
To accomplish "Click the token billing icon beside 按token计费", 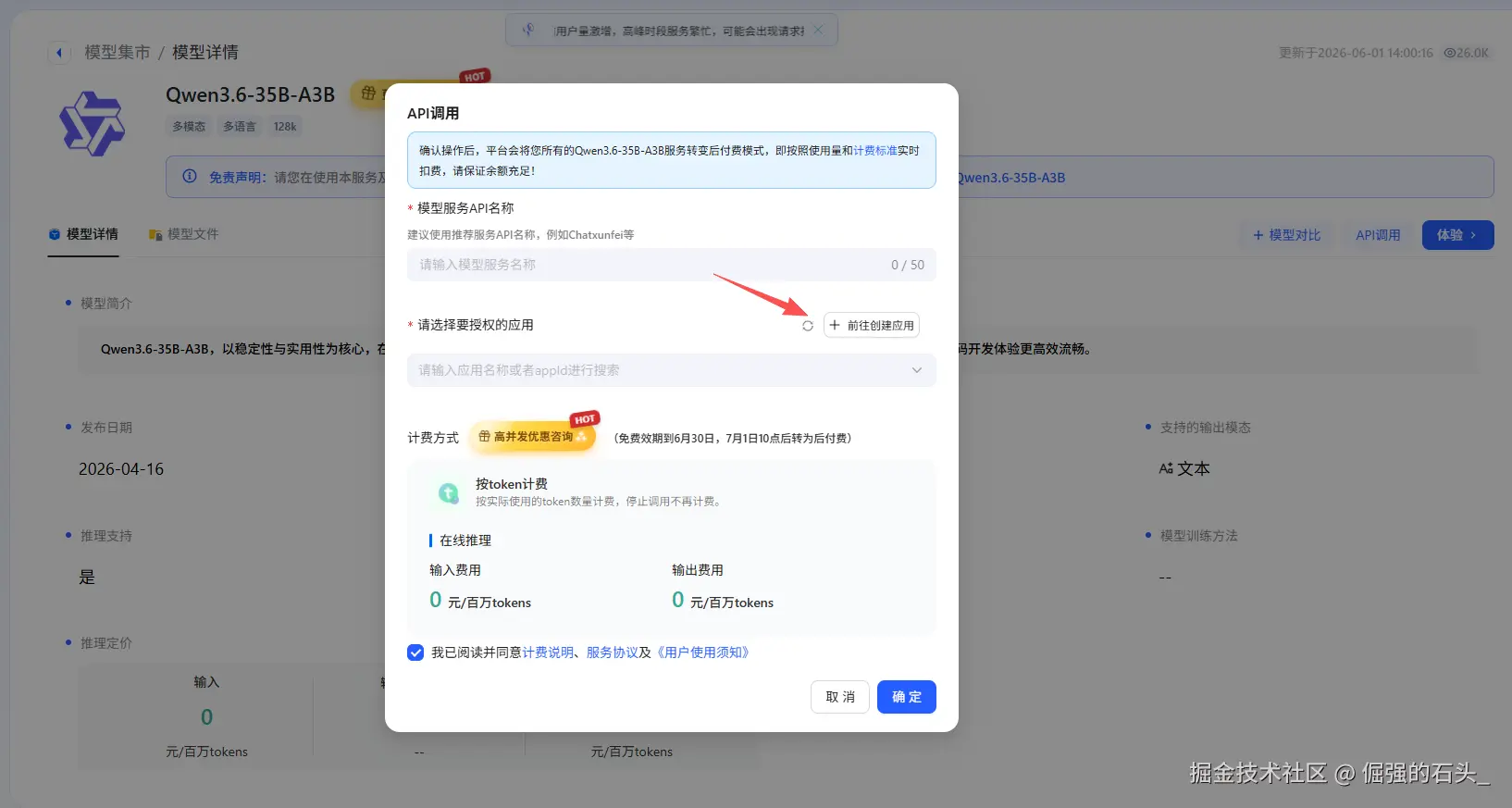I will point(449,493).
